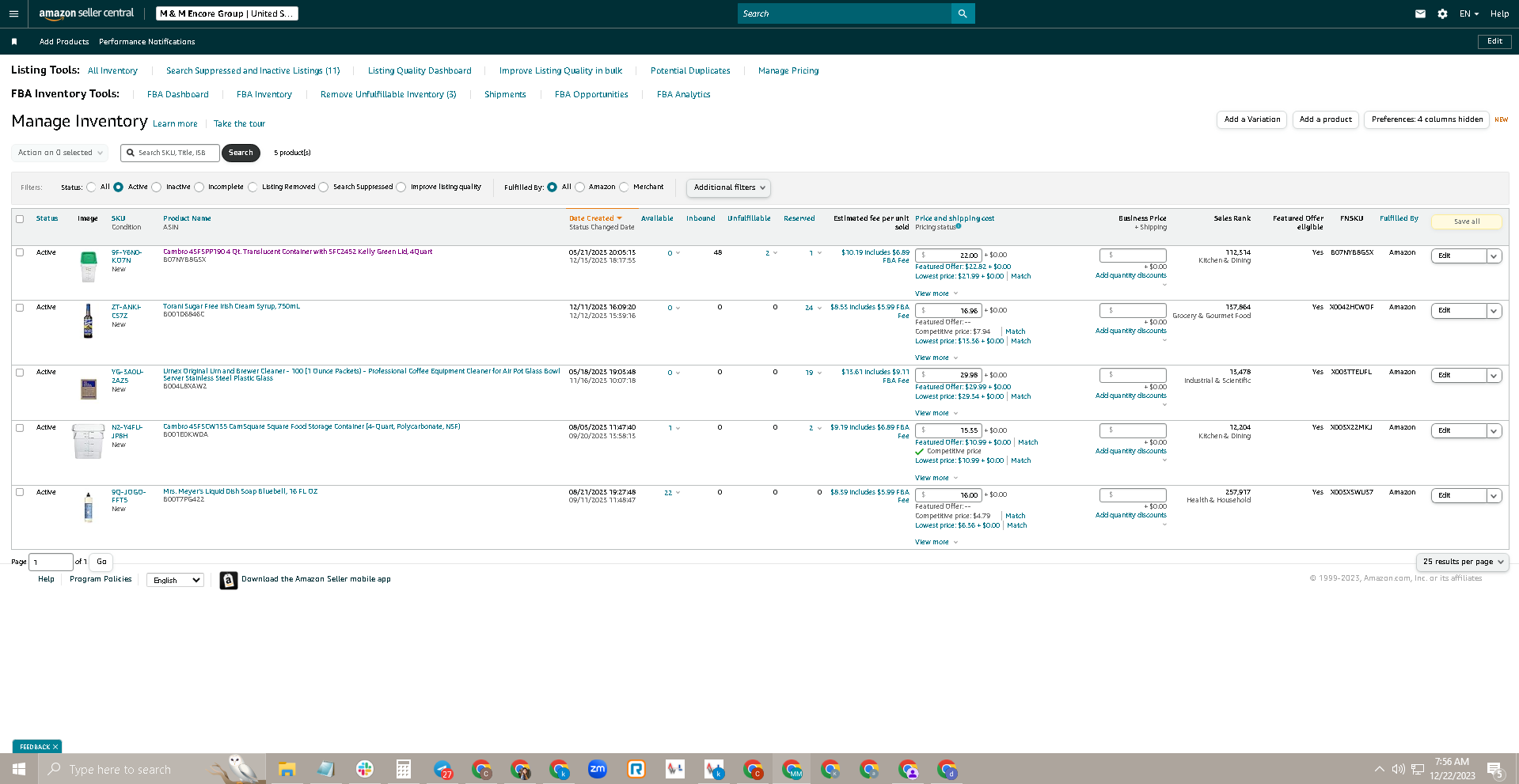
Task: Open Shipments under FBA Inventory Tools
Action: coord(505,95)
